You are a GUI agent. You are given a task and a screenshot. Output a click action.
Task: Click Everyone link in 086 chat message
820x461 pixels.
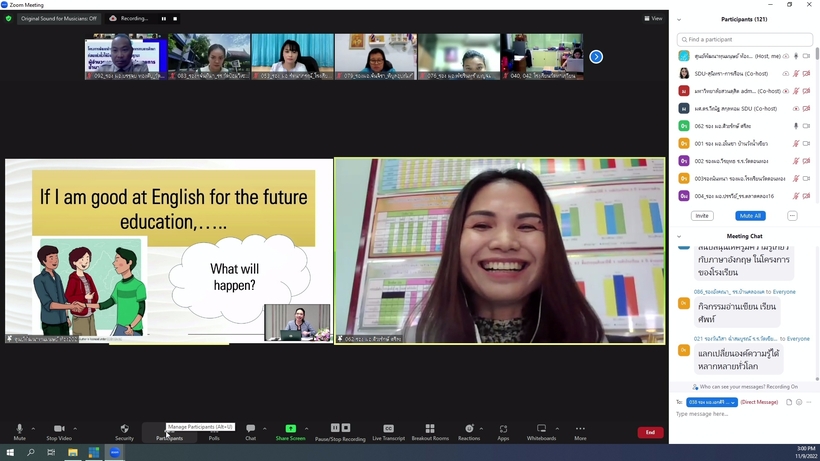784,292
